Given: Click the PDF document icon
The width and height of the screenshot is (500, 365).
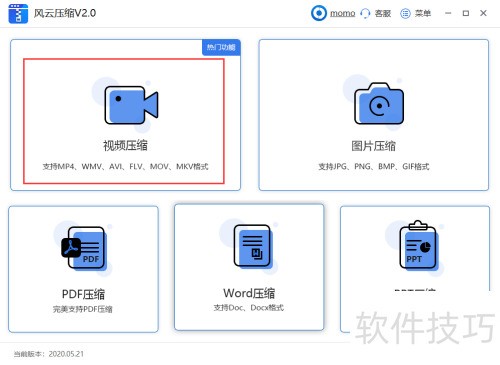Looking at the screenshot, I should 83,248.
